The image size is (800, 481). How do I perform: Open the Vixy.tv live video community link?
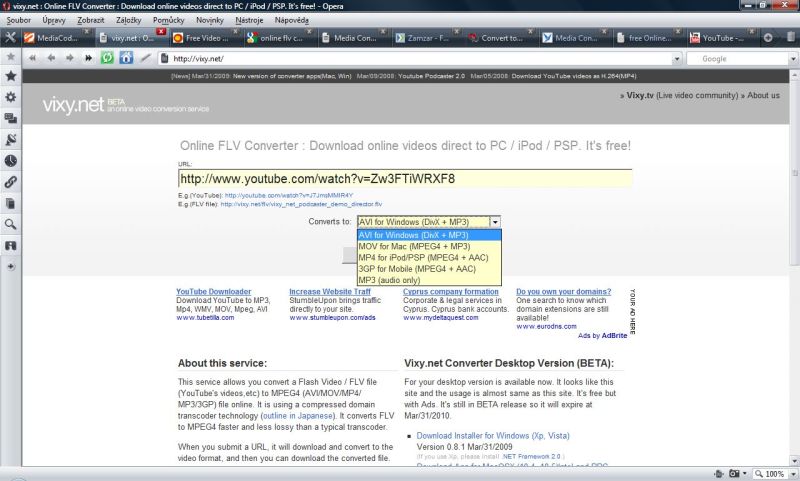coord(682,95)
